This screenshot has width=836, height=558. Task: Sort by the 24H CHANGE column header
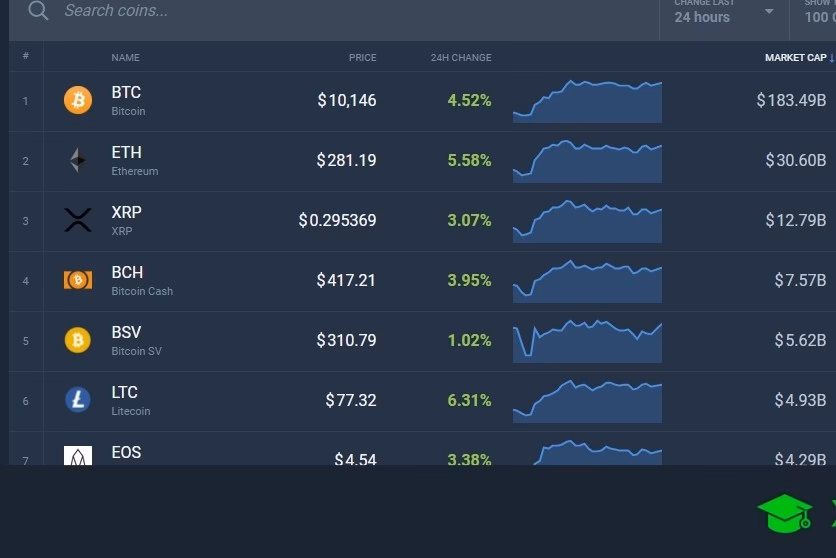point(461,58)
